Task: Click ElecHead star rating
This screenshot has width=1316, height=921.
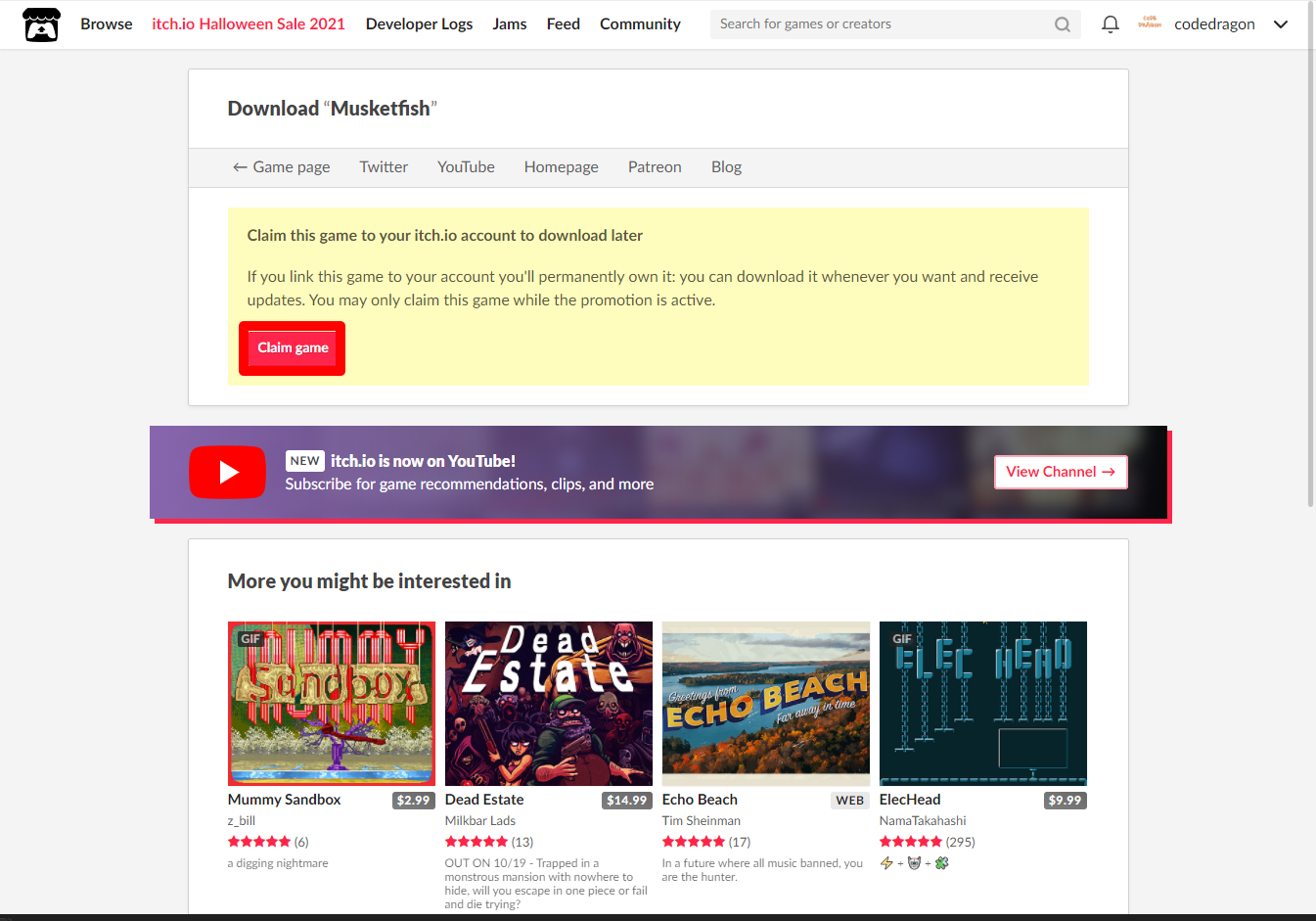Action: [911, 842]
